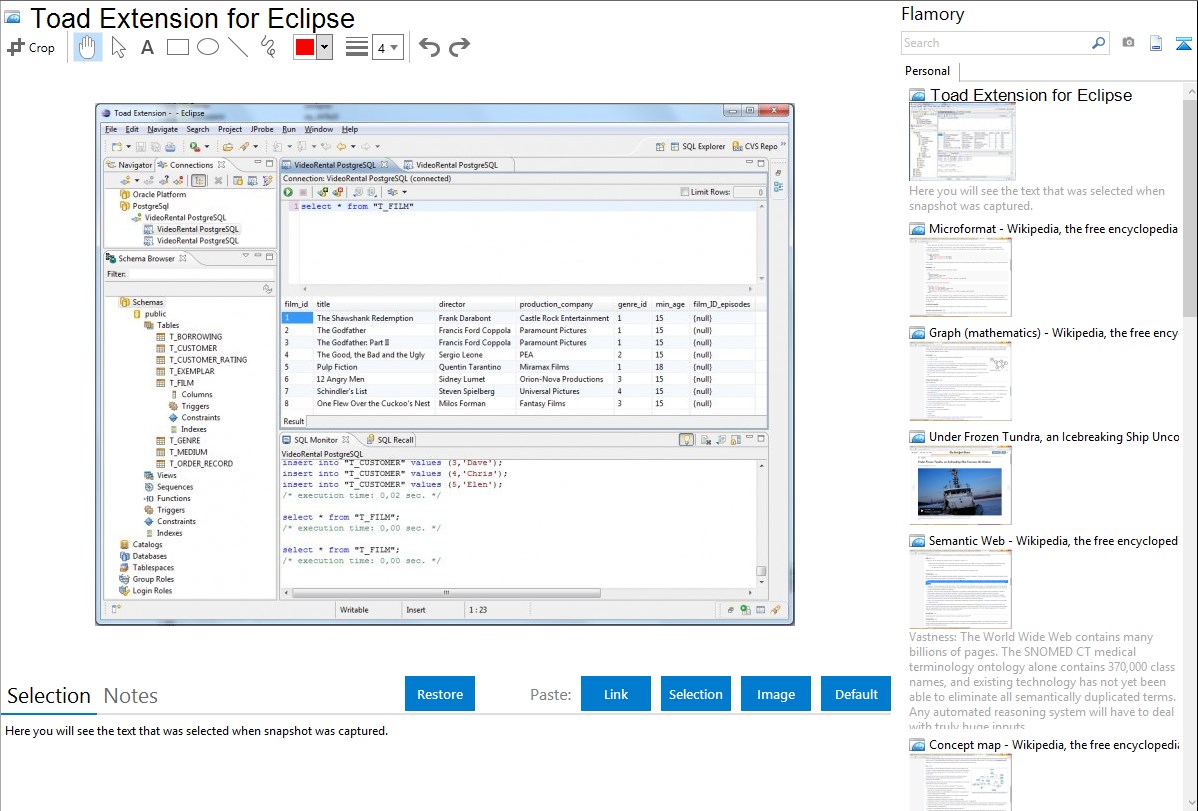Open the Semantic Web snapshot thumbnail
The image size is (1198, 811).
coord(960,588)
